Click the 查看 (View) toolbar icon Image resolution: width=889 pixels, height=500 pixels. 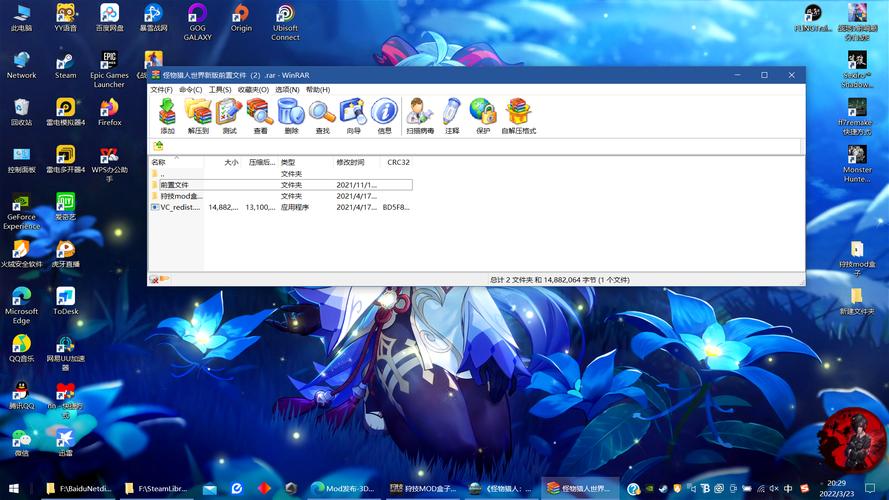[260, 116]
